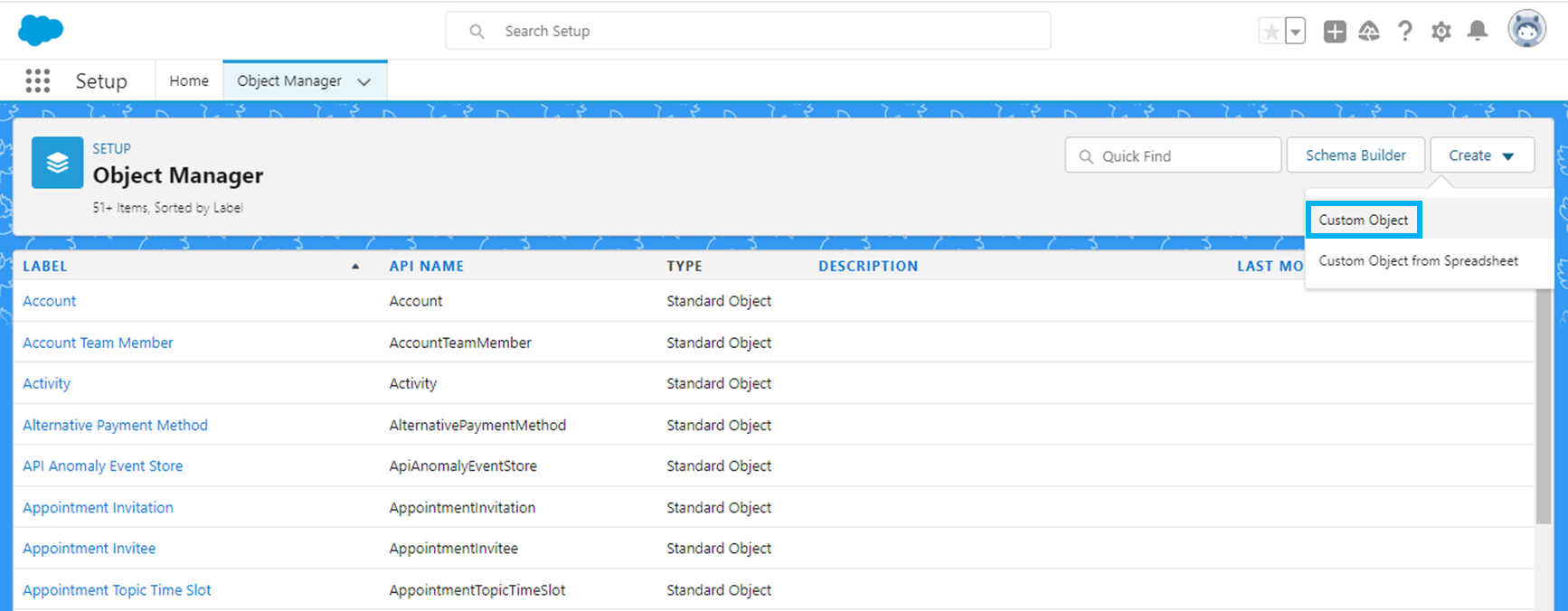Choose Custom Object from Spreadsheet
Viewport: 1568px width, 611px height.
(x=1418, y=260)
